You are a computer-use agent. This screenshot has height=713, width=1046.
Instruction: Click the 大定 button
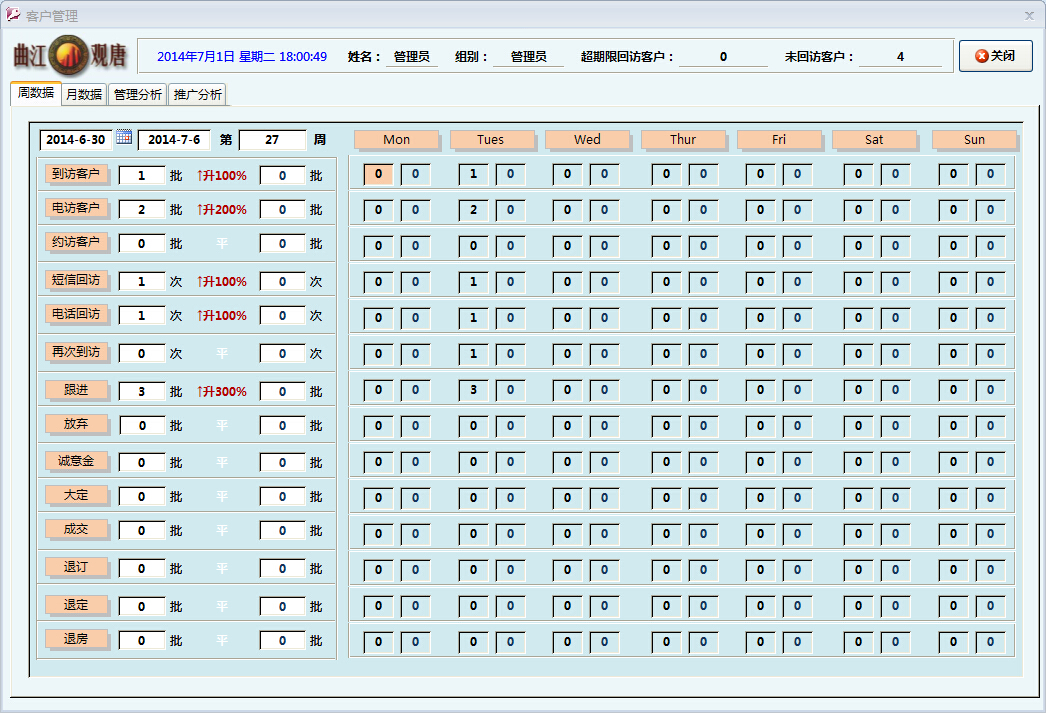(x=76, y=495)
